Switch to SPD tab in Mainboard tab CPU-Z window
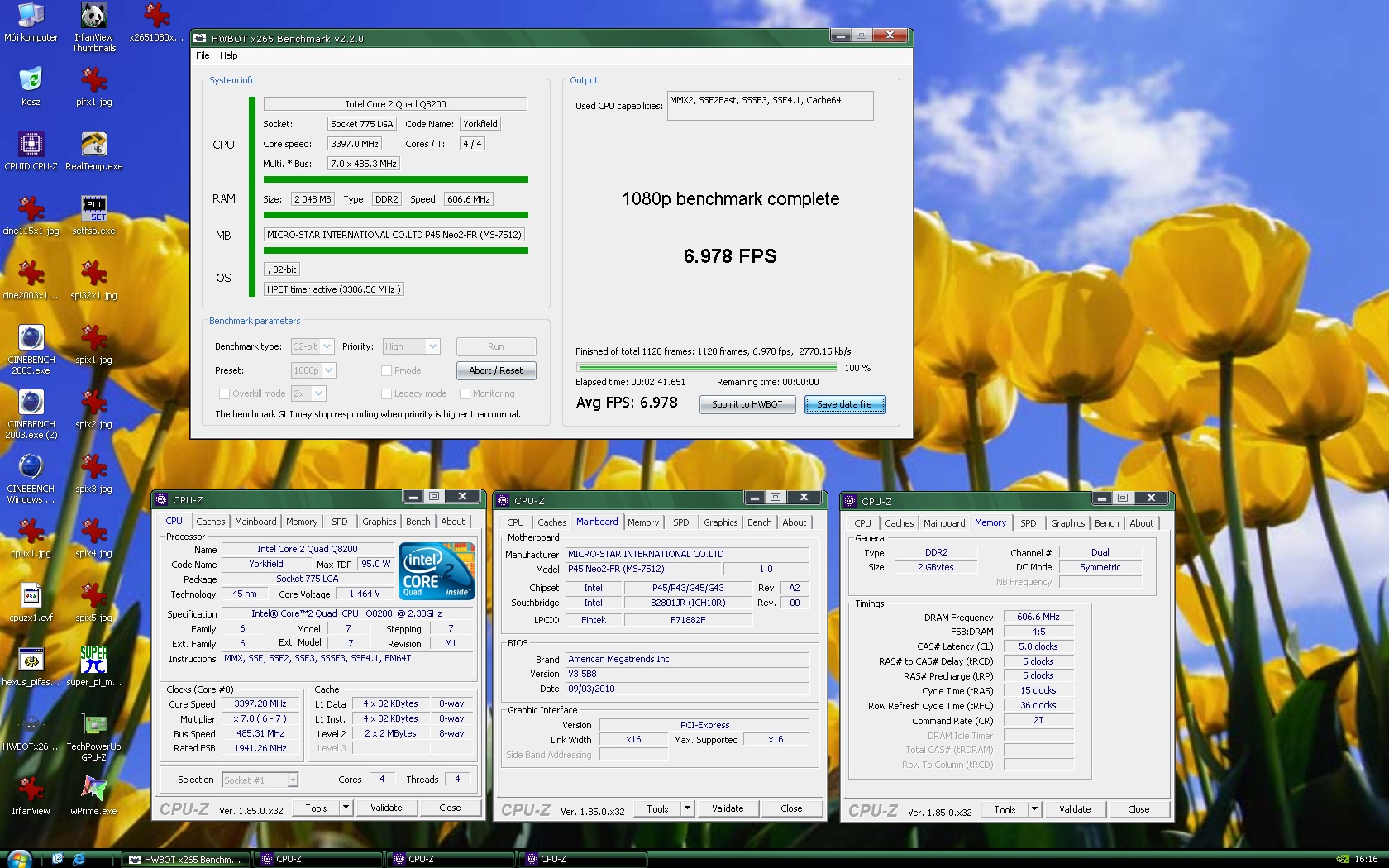 click(x=681, y=522)
